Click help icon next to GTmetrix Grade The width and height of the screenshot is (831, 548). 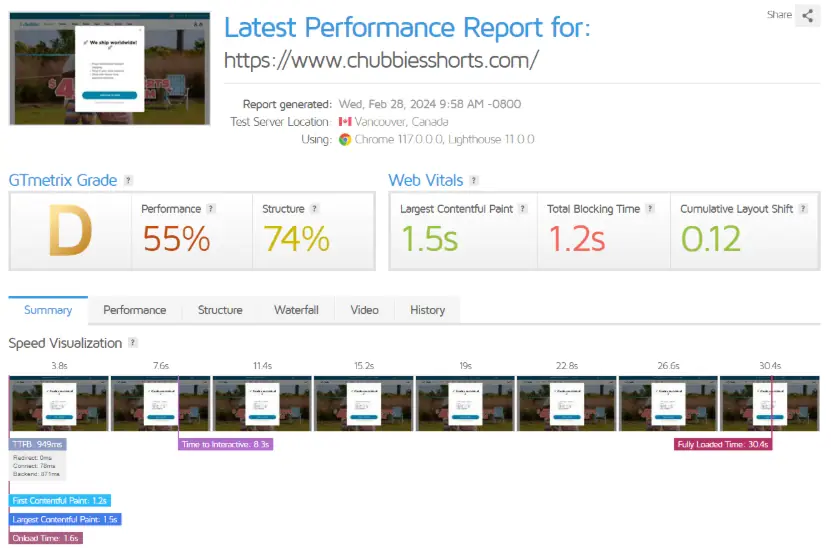[128, 181]
